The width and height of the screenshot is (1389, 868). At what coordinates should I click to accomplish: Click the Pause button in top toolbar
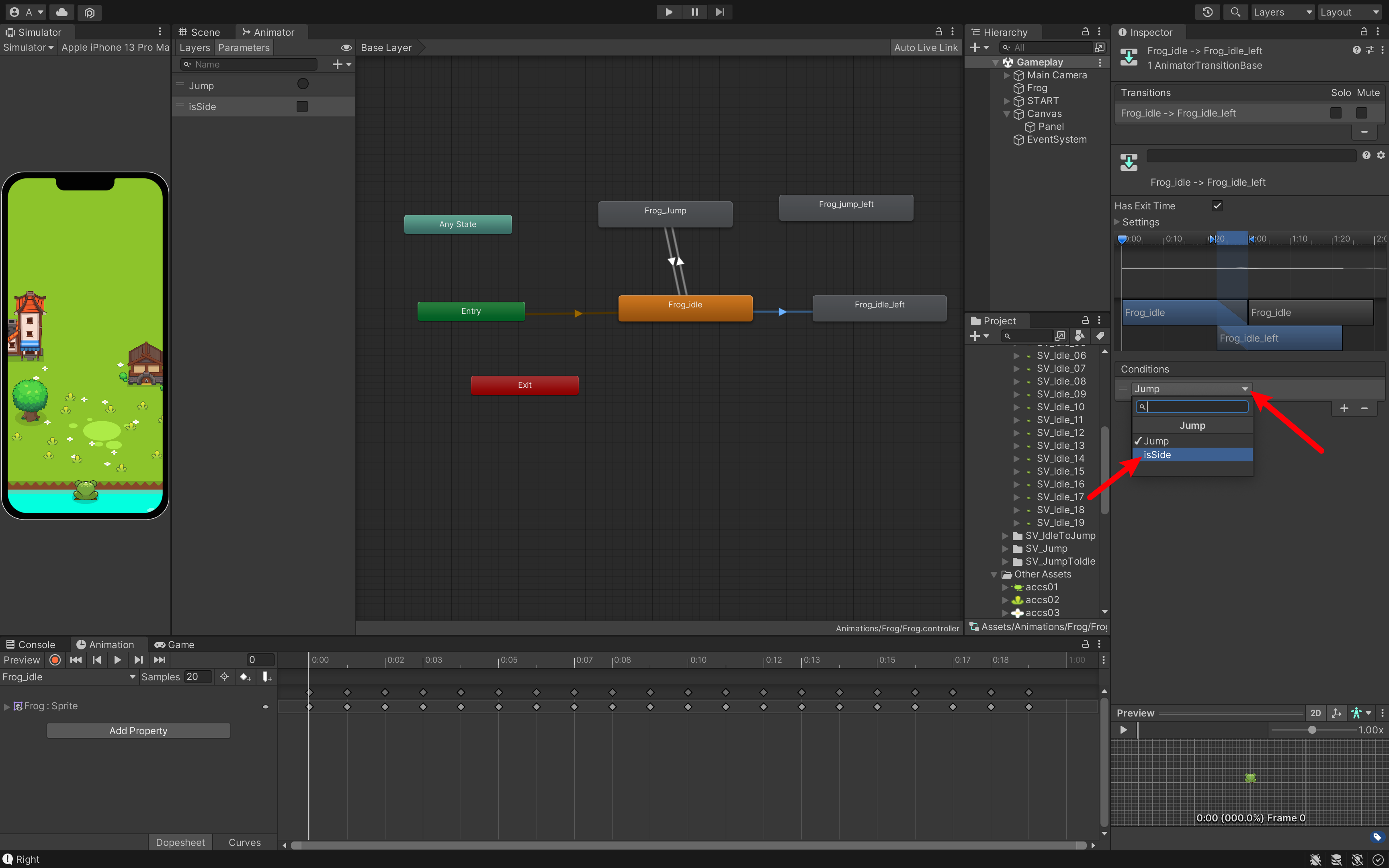point(694,12)
